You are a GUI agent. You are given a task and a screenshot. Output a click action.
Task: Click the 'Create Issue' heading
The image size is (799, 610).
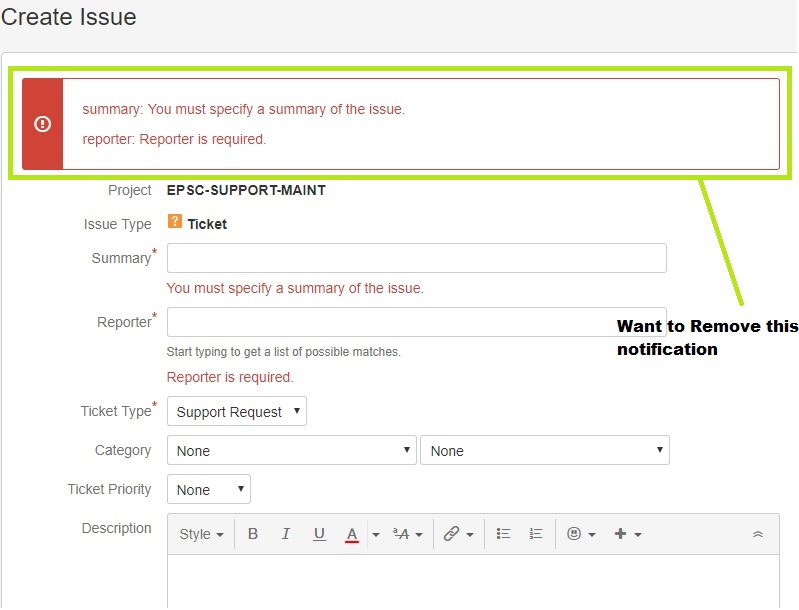tap(69, 17)
